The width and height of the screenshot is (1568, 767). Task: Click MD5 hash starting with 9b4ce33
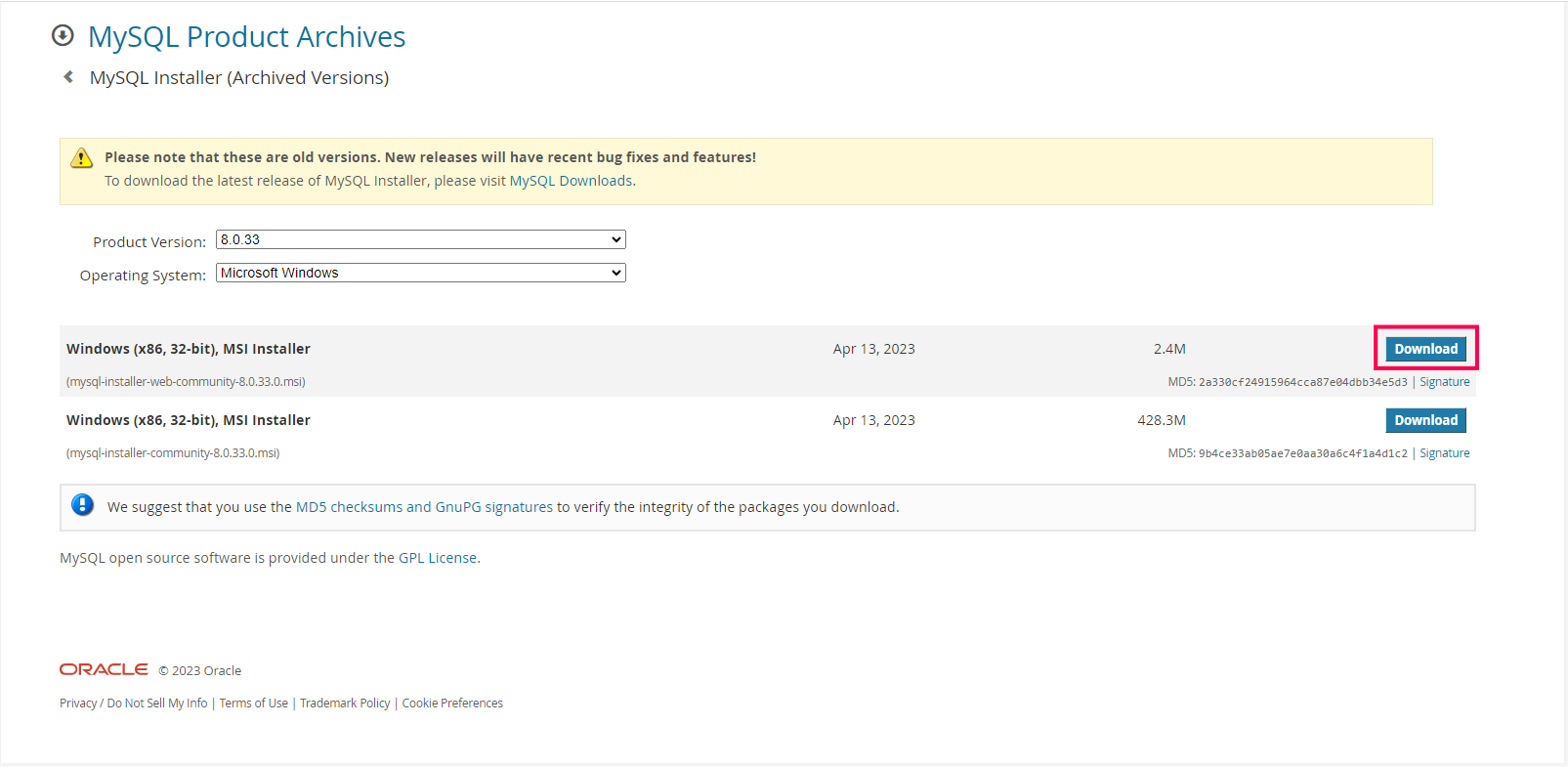(x=1303, y=453)
